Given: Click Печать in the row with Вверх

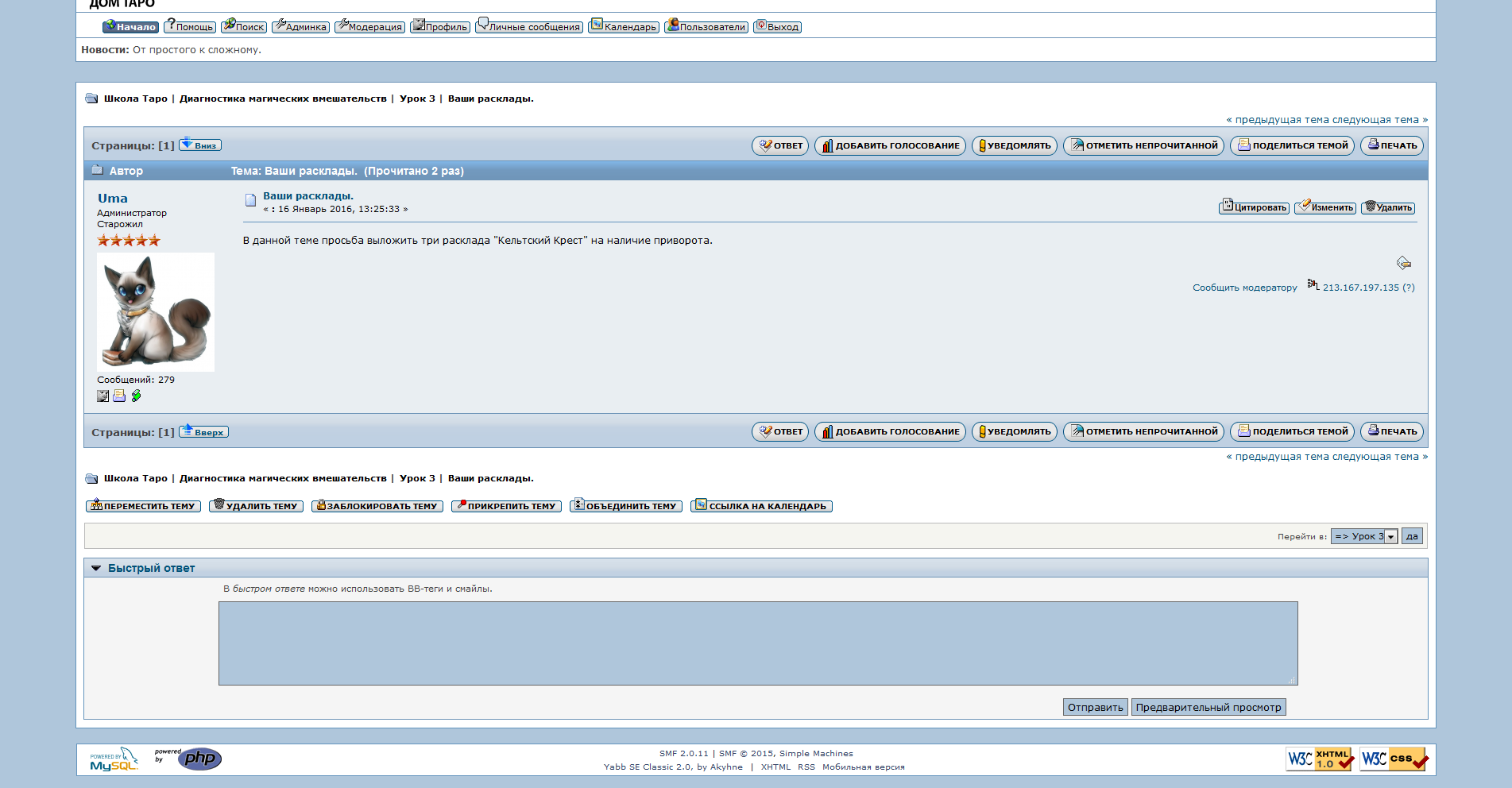Looking at the screenshot, I should pyautogui.click(x=1392, y=431).
